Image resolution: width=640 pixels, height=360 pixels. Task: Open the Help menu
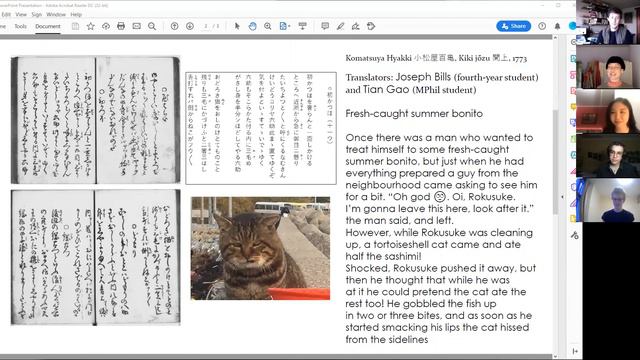click(x=76, y=14)
